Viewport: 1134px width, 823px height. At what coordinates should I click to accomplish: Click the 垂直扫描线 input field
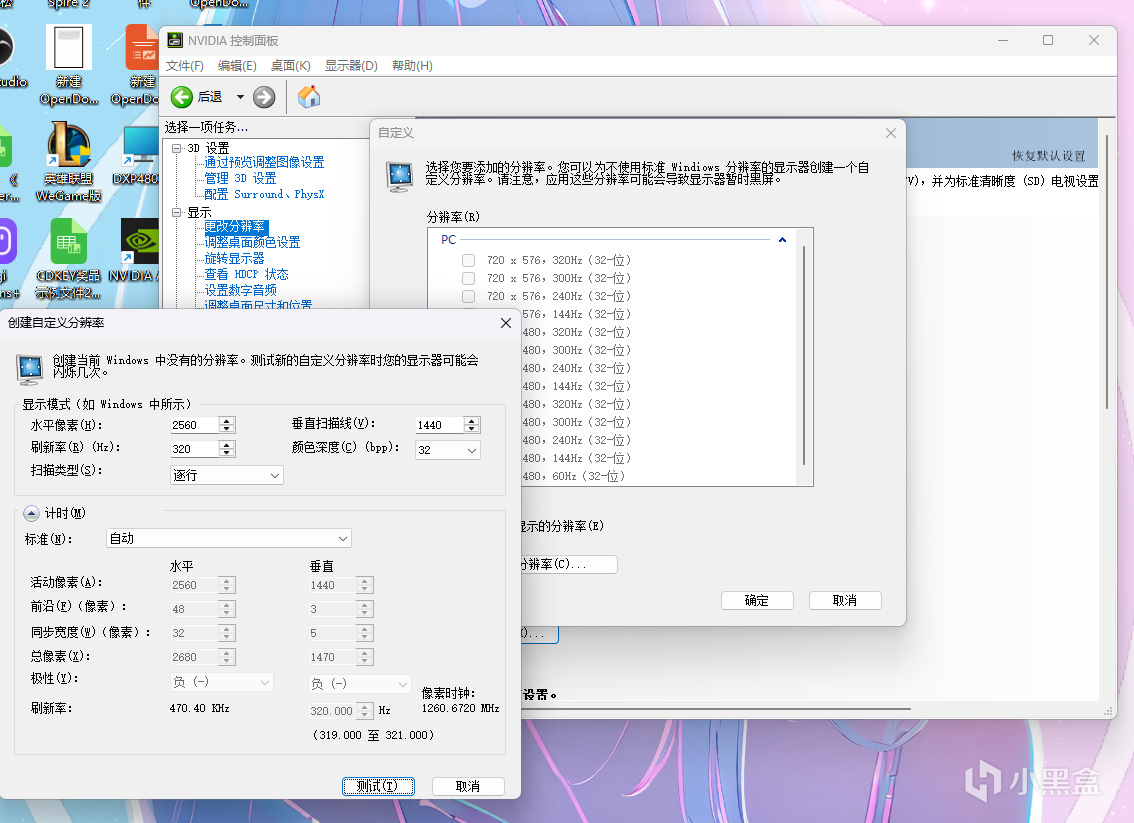pos(439,425)
